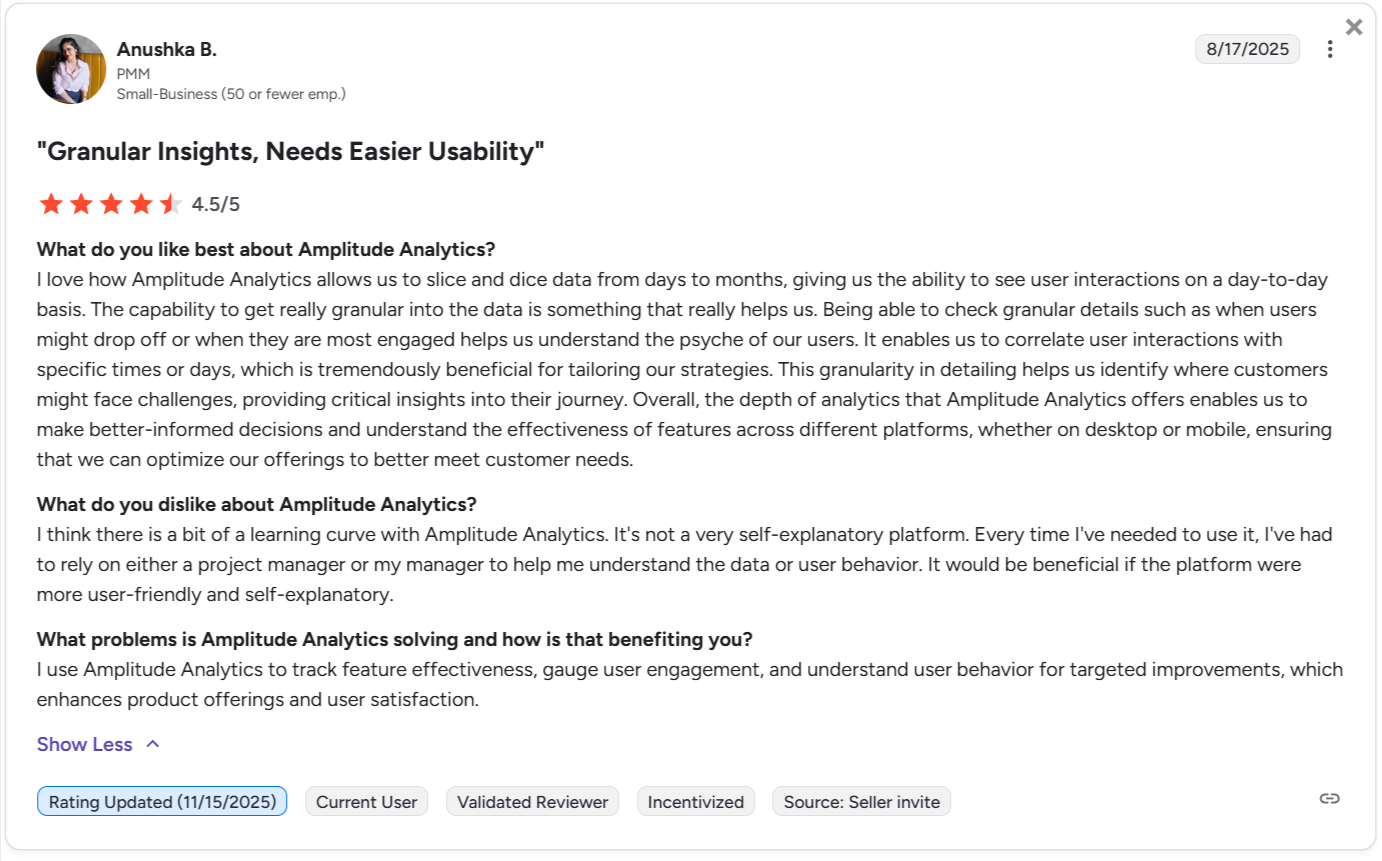Click the Incentivized tag

696,802
